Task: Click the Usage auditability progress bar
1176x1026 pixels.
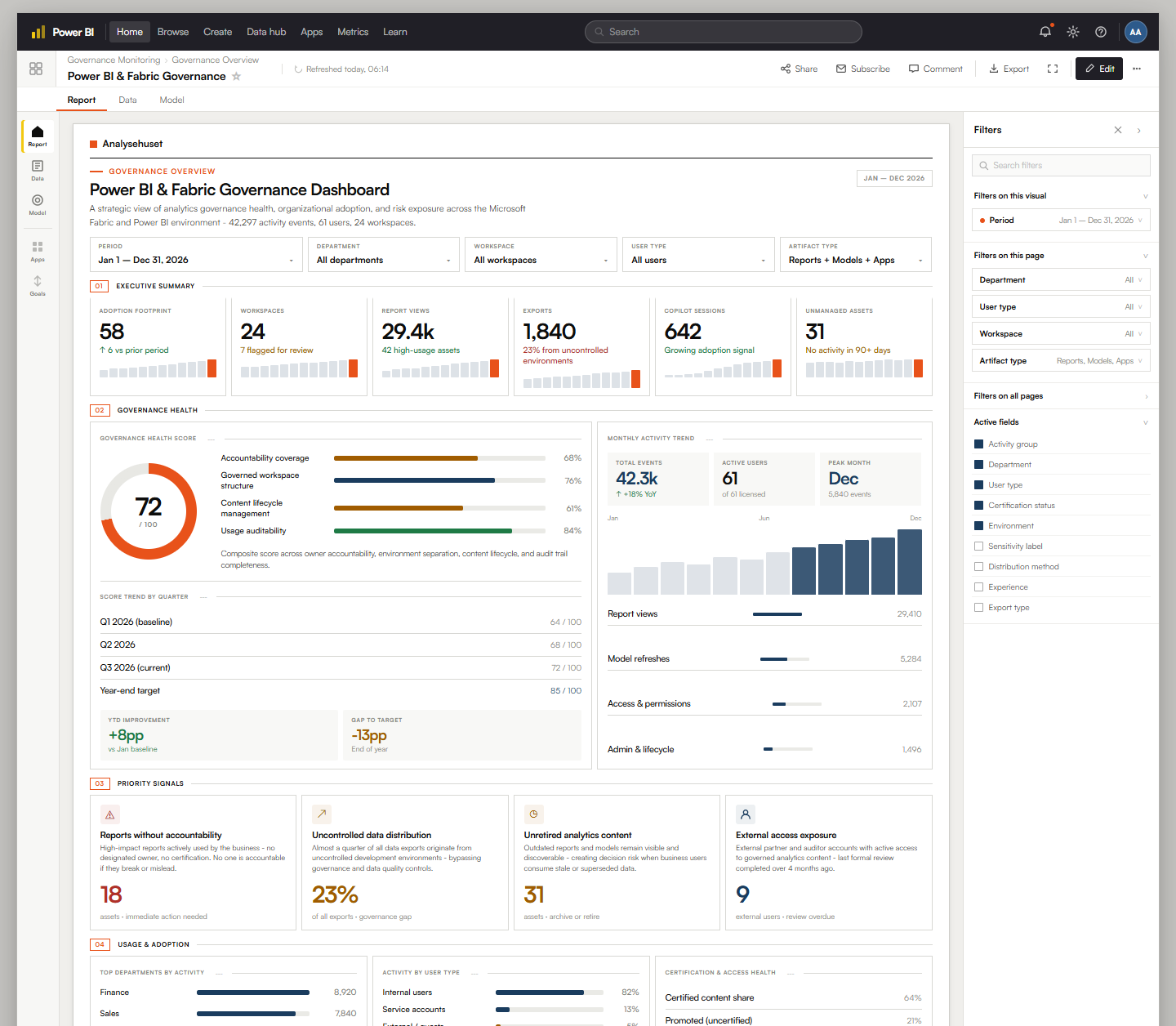Action: click(x=439, y=531)
